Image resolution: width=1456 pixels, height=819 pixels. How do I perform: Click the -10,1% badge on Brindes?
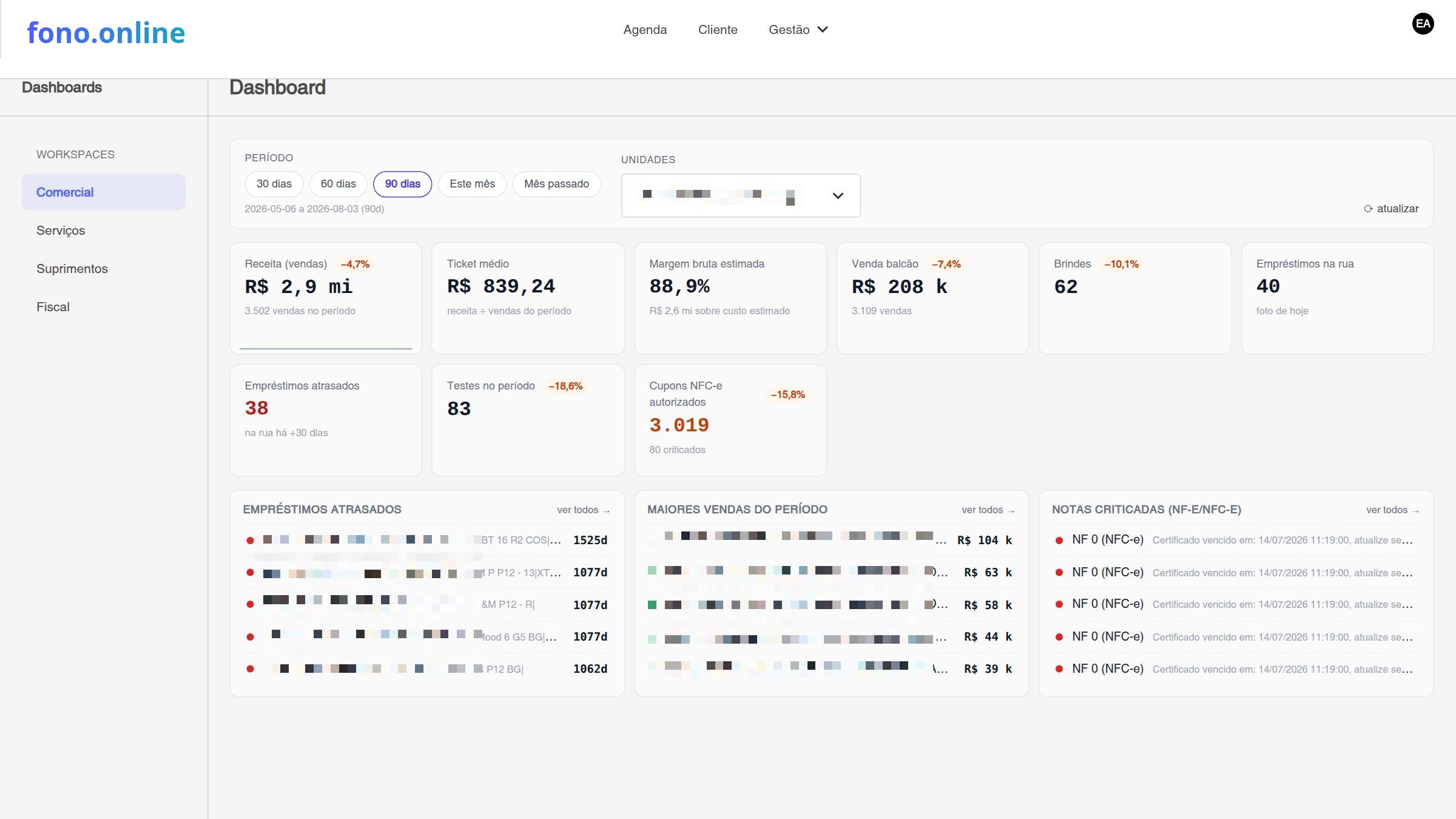point(1121,264)
